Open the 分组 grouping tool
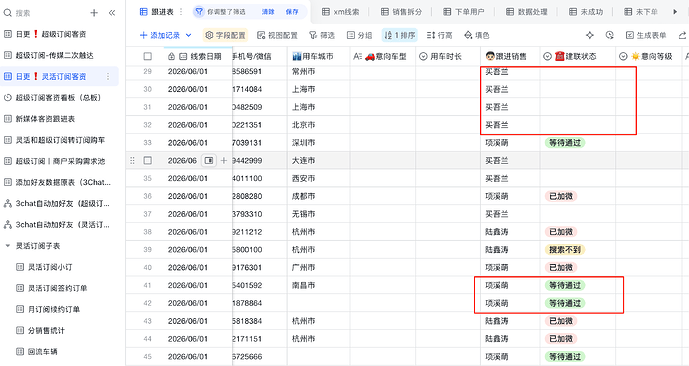The width and height of the screenshot is (689, 366). click(359, 35)
